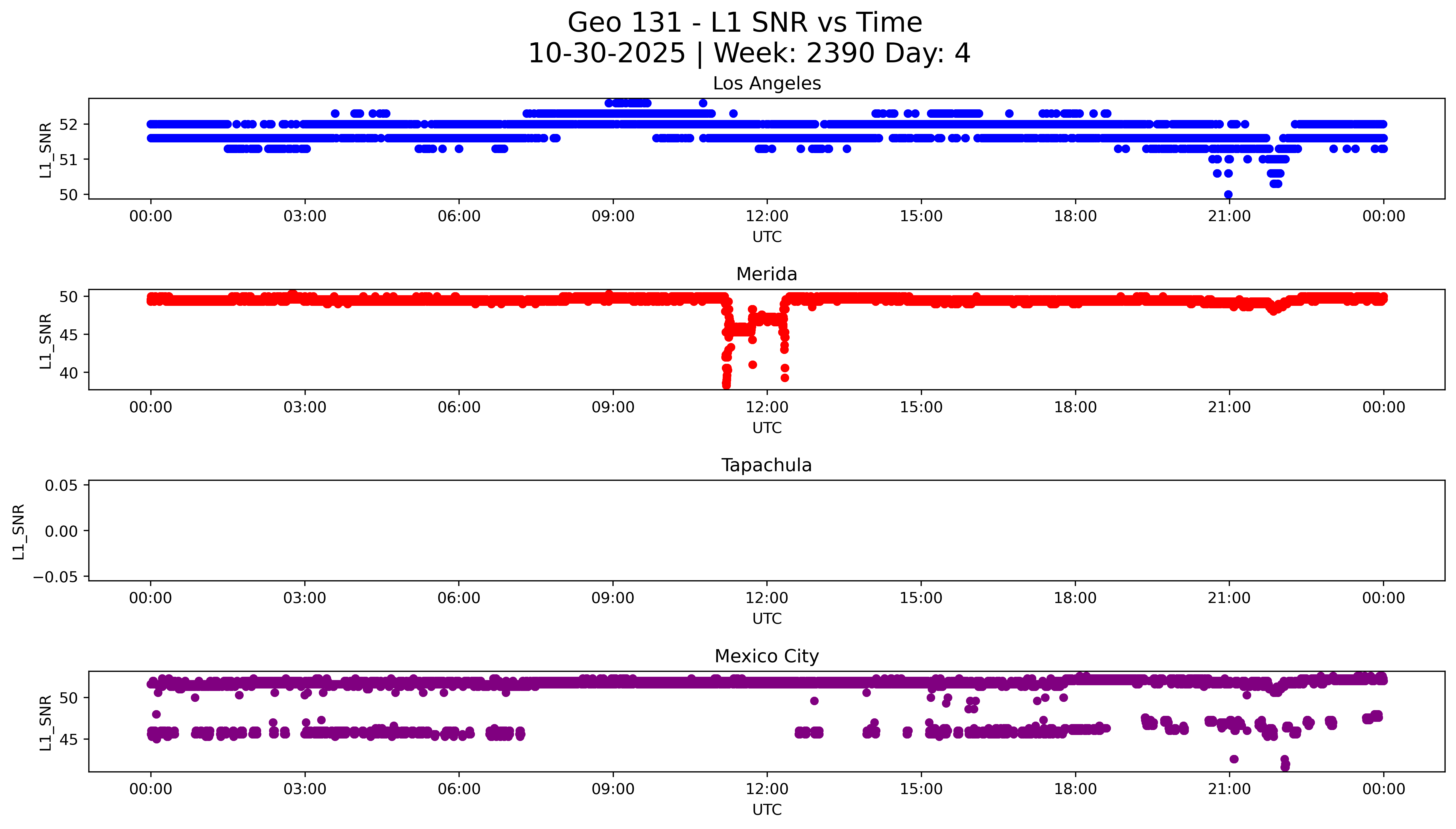Click the lowest blue point at 21:00 in Los Angeles
The height and width of the screenshot is (829, 1456).
pos(1228,195)
